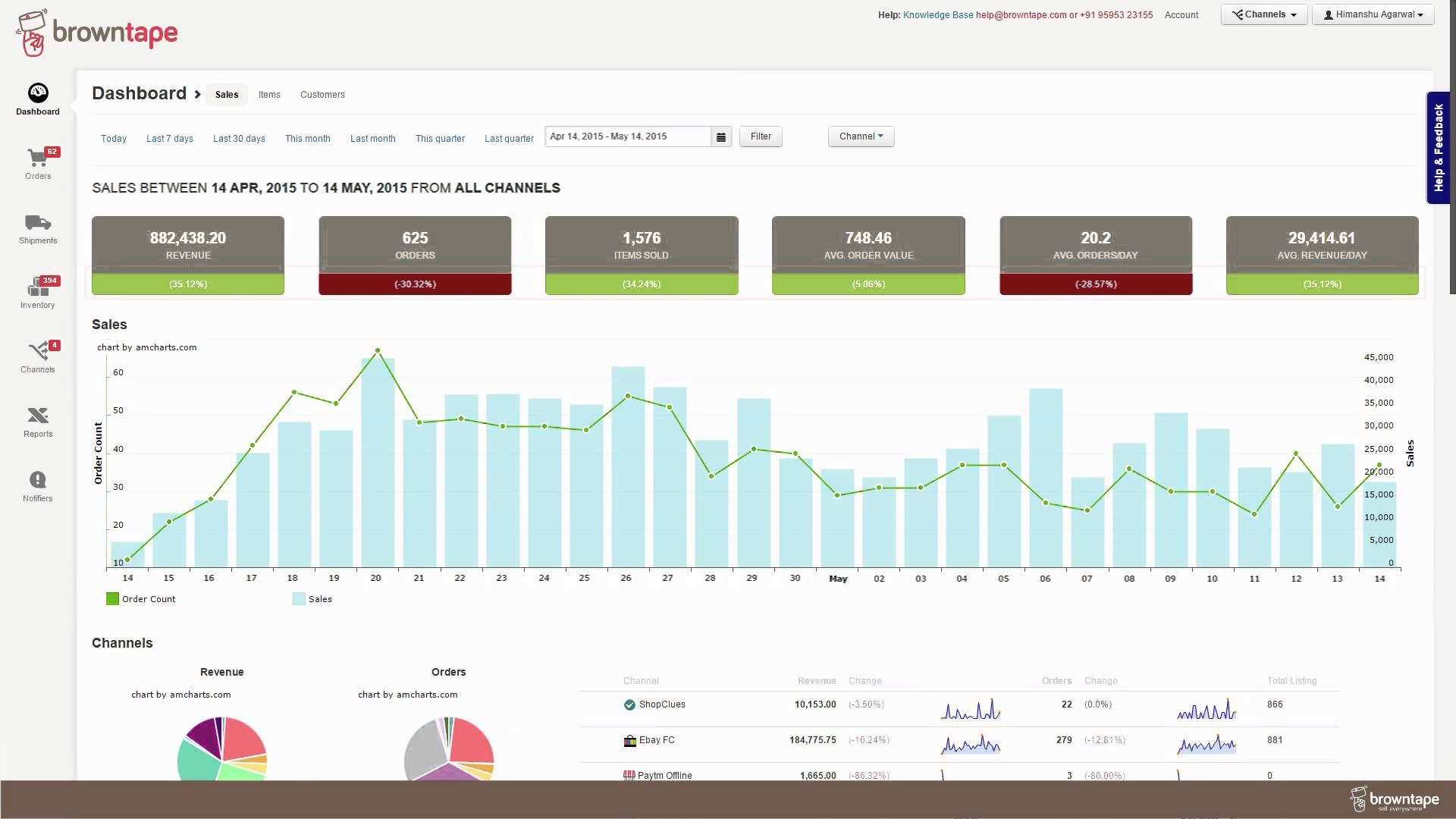Open Reports icon in sidebar
Viewport: 1456px width, 819px height.
(x=38, y=416)
